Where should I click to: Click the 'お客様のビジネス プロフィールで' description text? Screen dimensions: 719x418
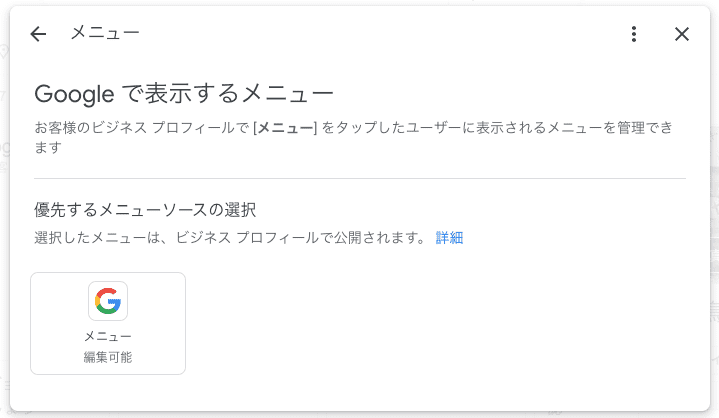[x=140, y=128]
